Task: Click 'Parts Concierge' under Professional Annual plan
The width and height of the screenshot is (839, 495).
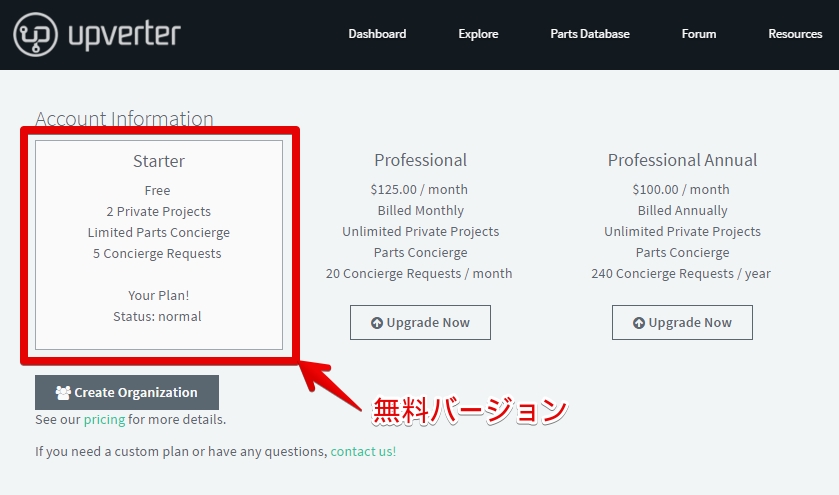Action: coord(682,253)
